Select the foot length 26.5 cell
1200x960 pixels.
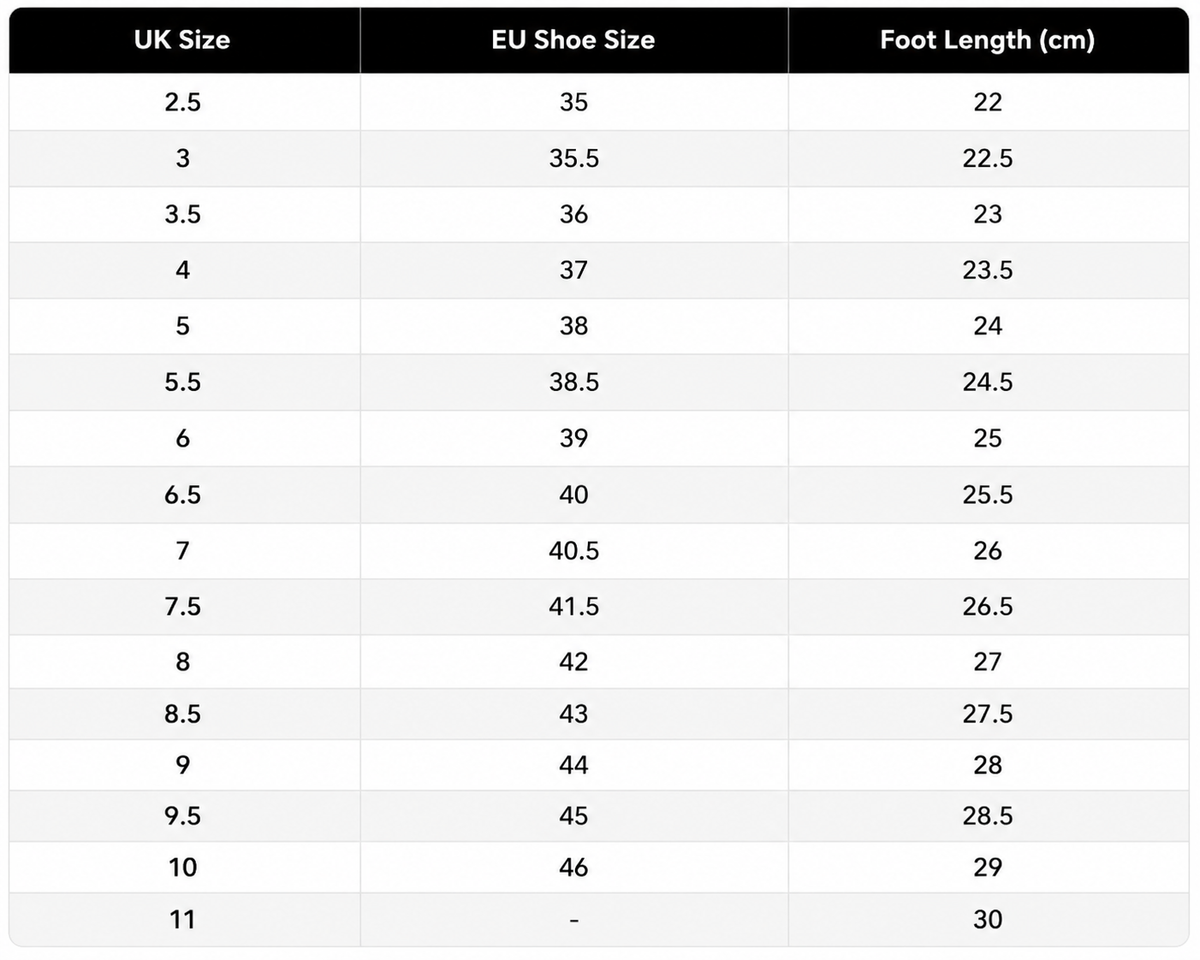tap(988, 607)
